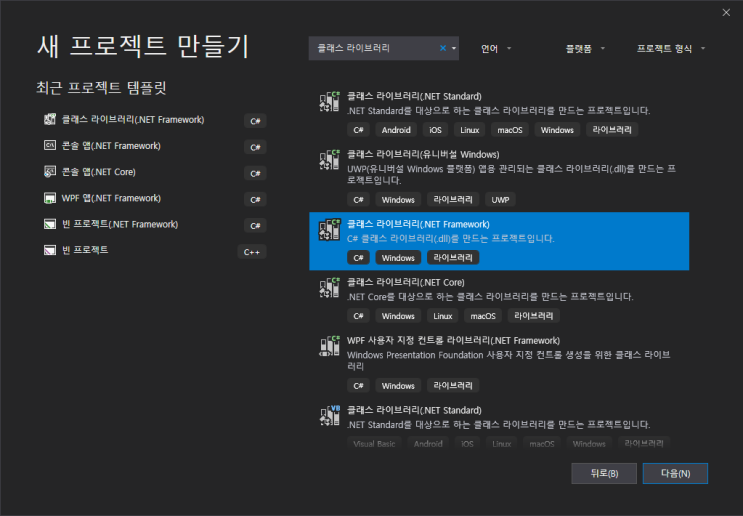Click the VB 클래스 라이브러리(.NET Standard) result icon
This screenshot has width=743, height=516.
coord(329,416)
